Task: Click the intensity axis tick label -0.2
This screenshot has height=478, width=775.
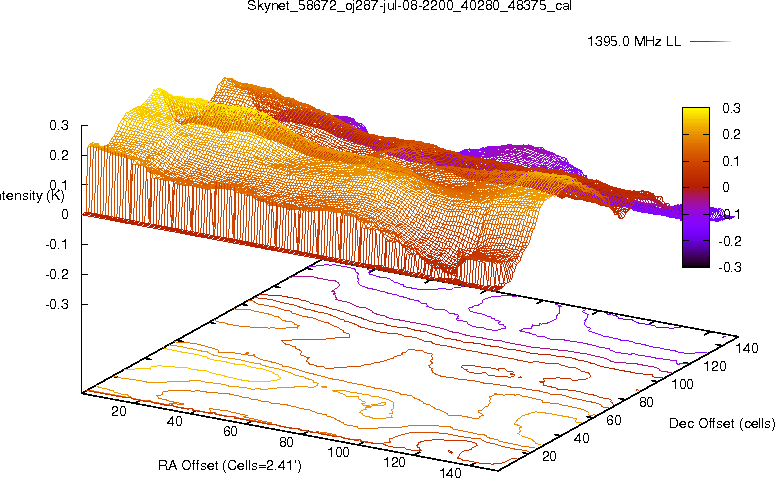Action: 57,274
